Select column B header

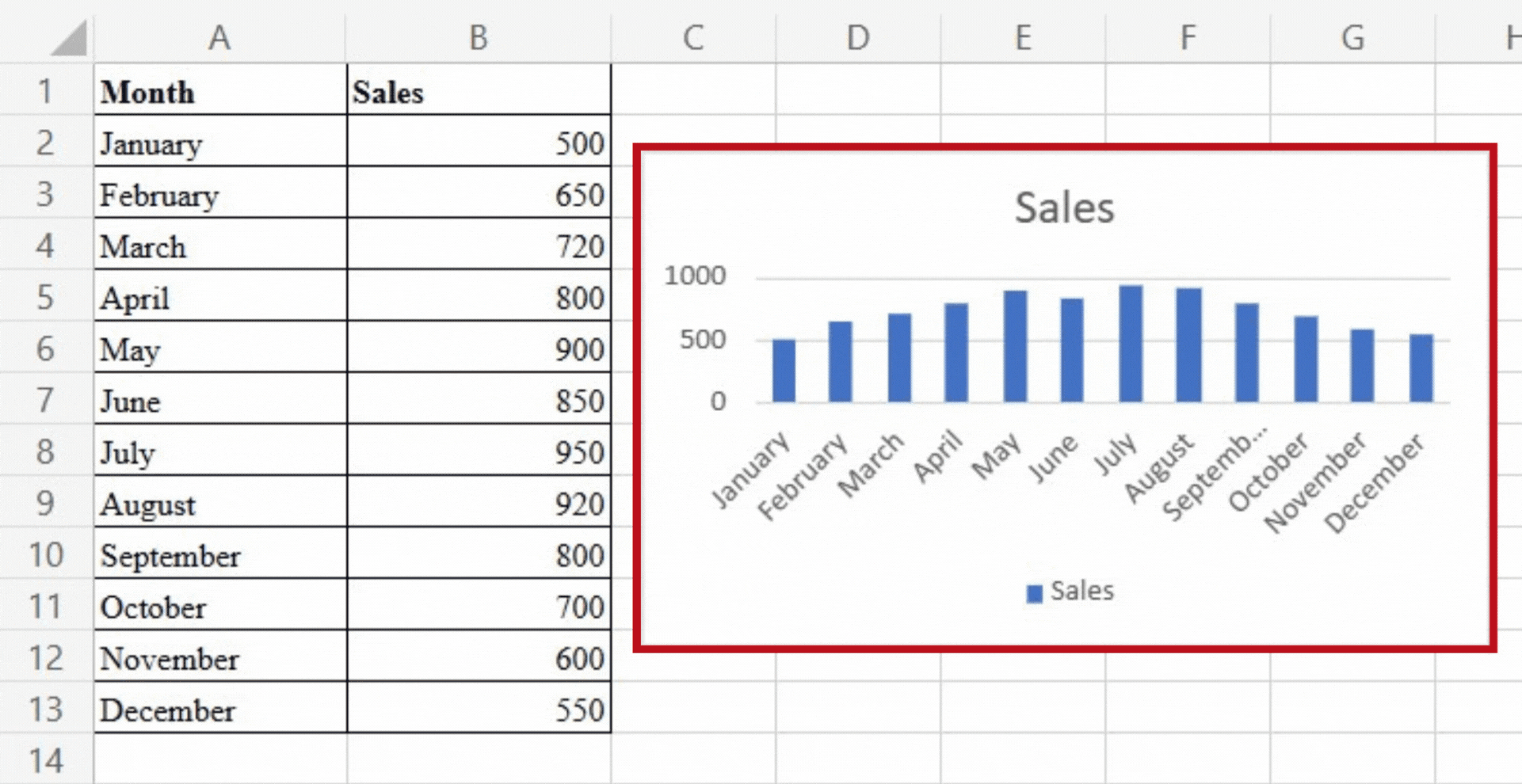coord(479,36)
